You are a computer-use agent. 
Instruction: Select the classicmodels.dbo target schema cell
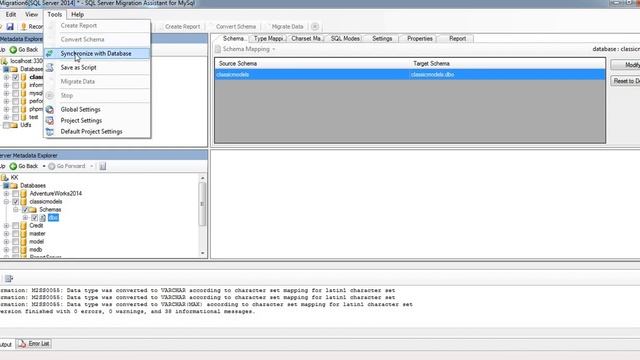pyautogui.click(x=507, y=75)
